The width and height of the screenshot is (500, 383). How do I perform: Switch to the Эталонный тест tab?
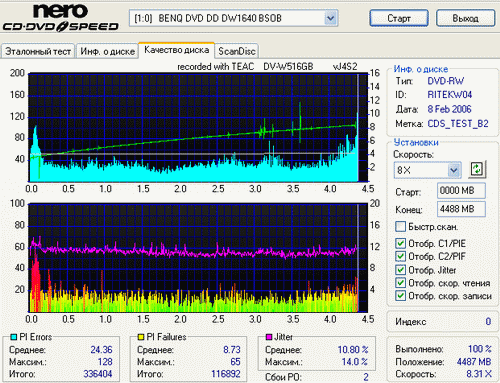pyautogui.click(x=38, y=51)
